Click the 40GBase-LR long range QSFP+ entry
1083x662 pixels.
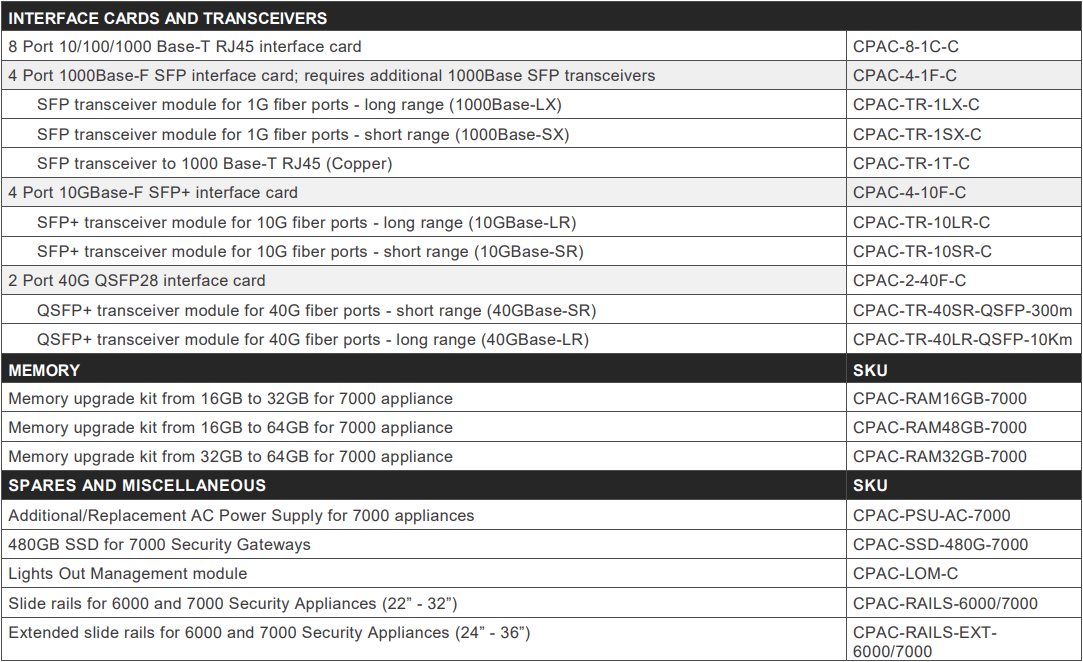313,340
